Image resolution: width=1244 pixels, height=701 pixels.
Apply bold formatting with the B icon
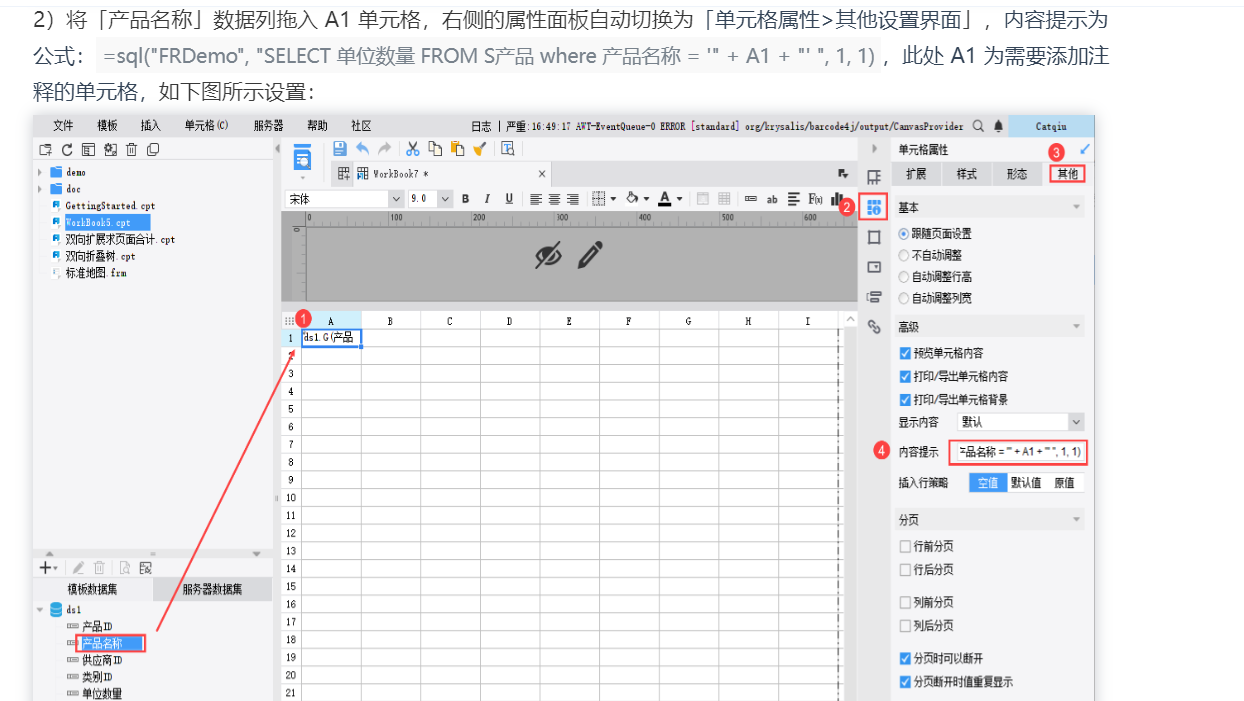point(465,199)
